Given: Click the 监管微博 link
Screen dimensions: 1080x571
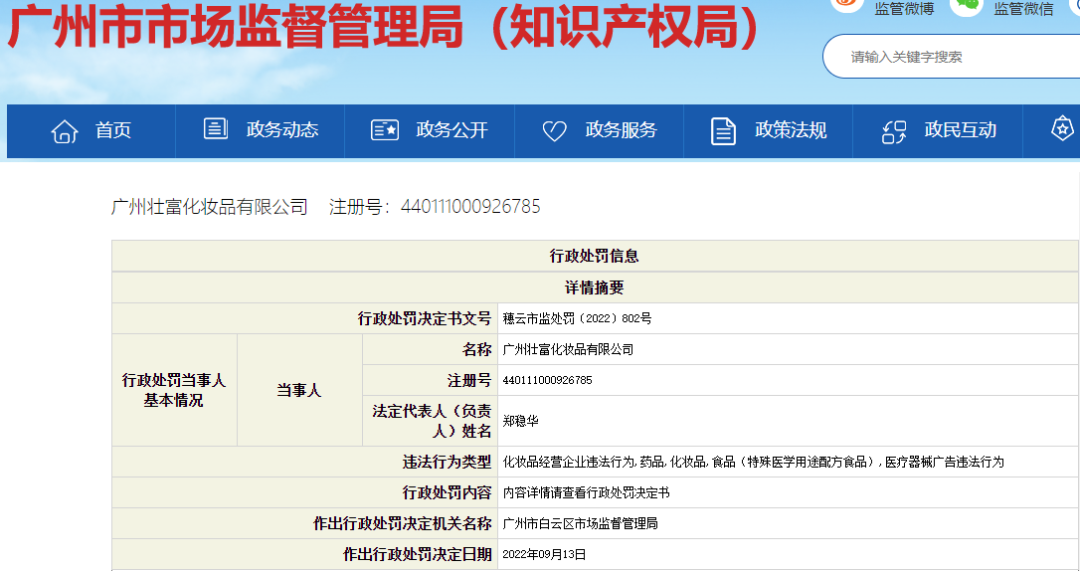Looking at the screenshot, I should [x=904, y=8].
